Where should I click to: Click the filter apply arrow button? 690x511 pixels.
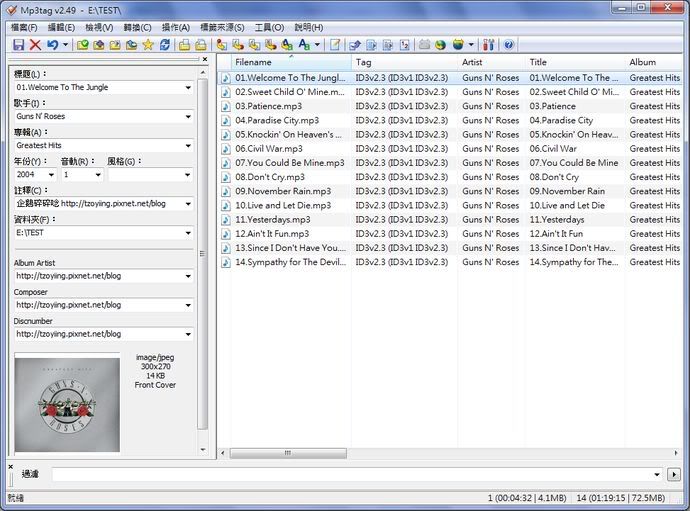click(x=673, y=474)
